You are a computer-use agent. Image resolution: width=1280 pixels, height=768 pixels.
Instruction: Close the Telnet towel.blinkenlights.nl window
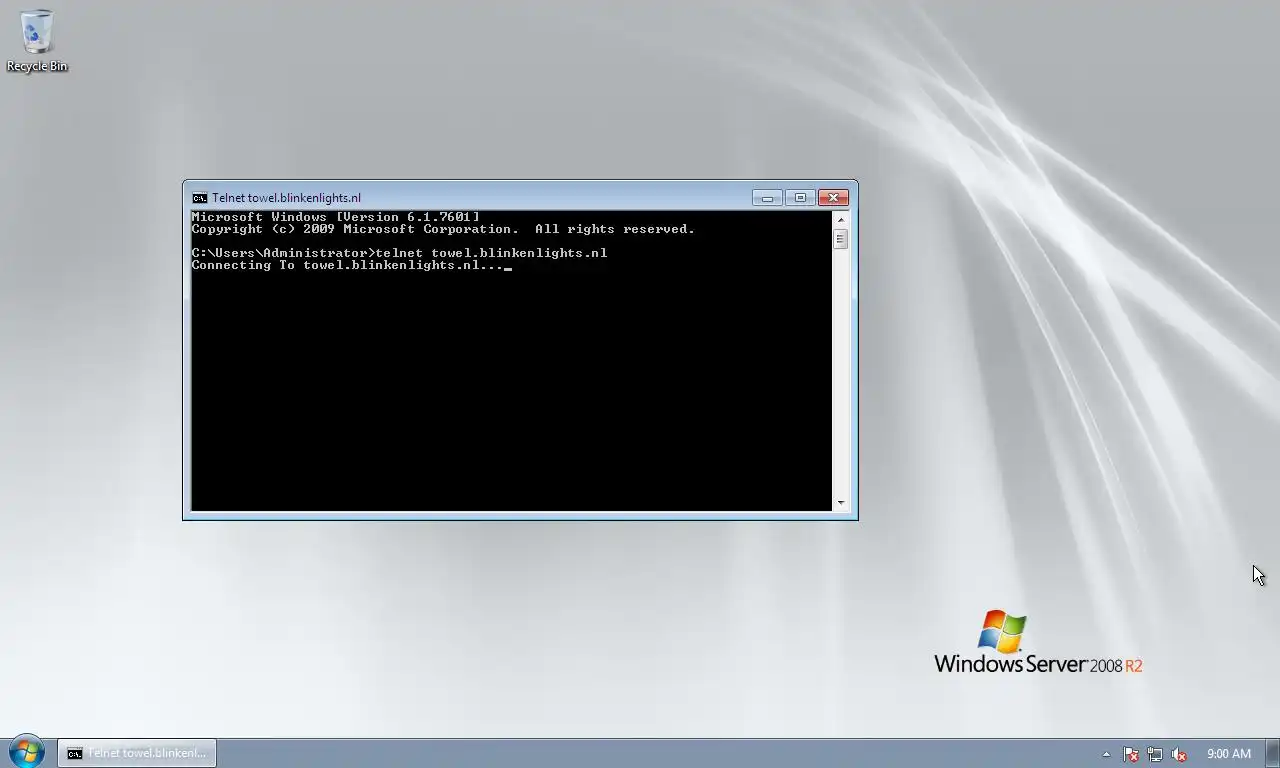tap(833, 198)
